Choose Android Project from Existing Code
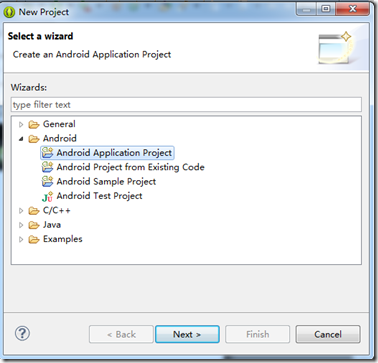Screen dimensions: 378x363 (130, 167)
